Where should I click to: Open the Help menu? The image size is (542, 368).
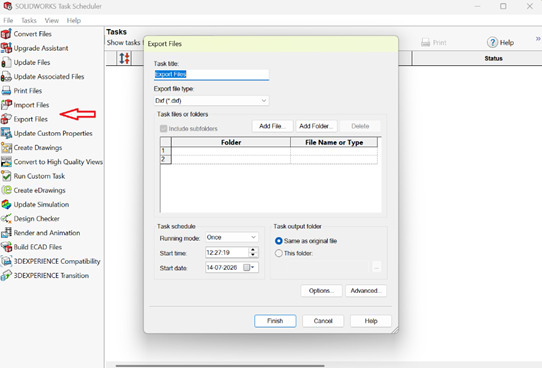74,20
